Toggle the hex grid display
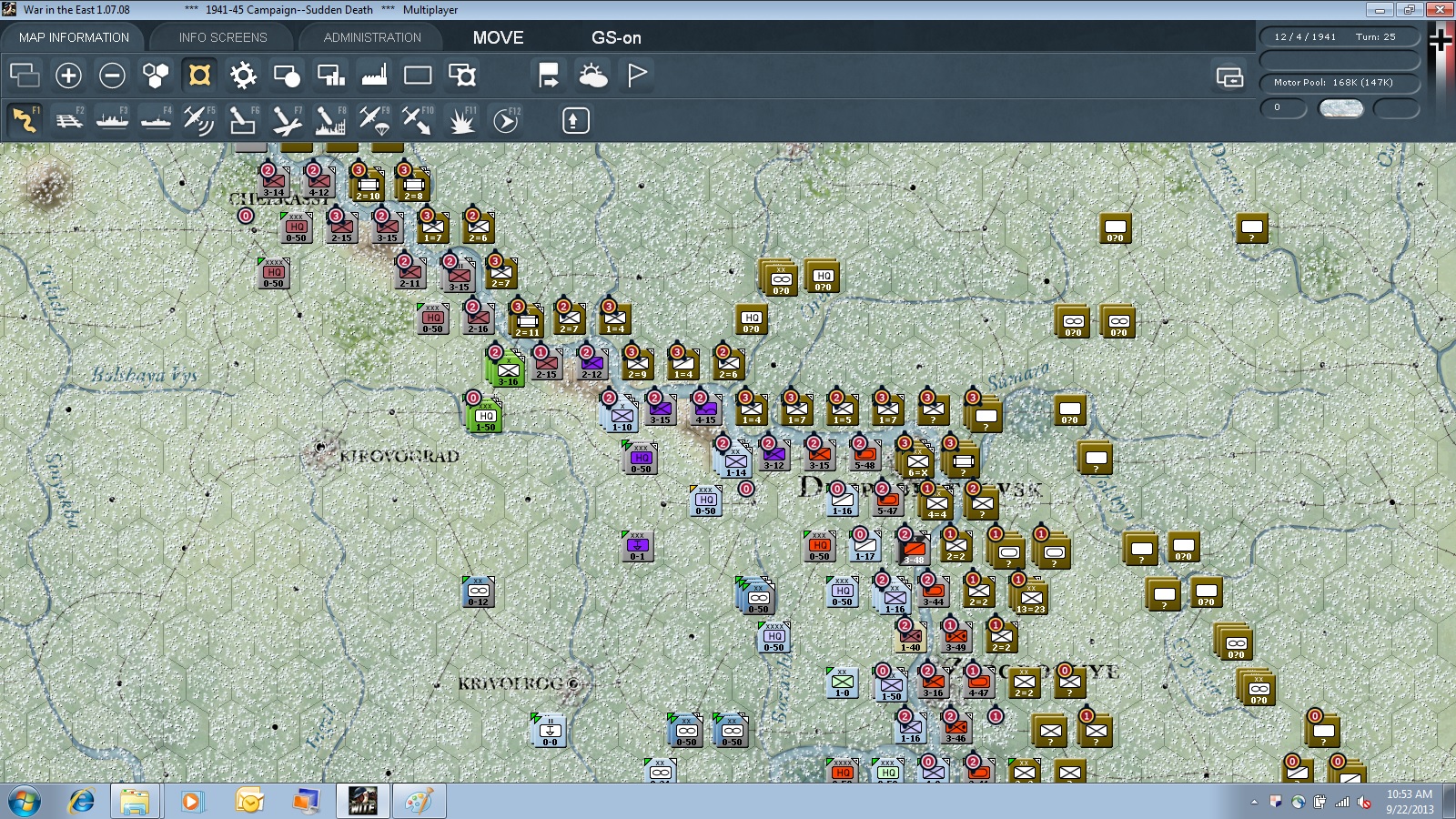1456x819 pixels. click(156, 76)
